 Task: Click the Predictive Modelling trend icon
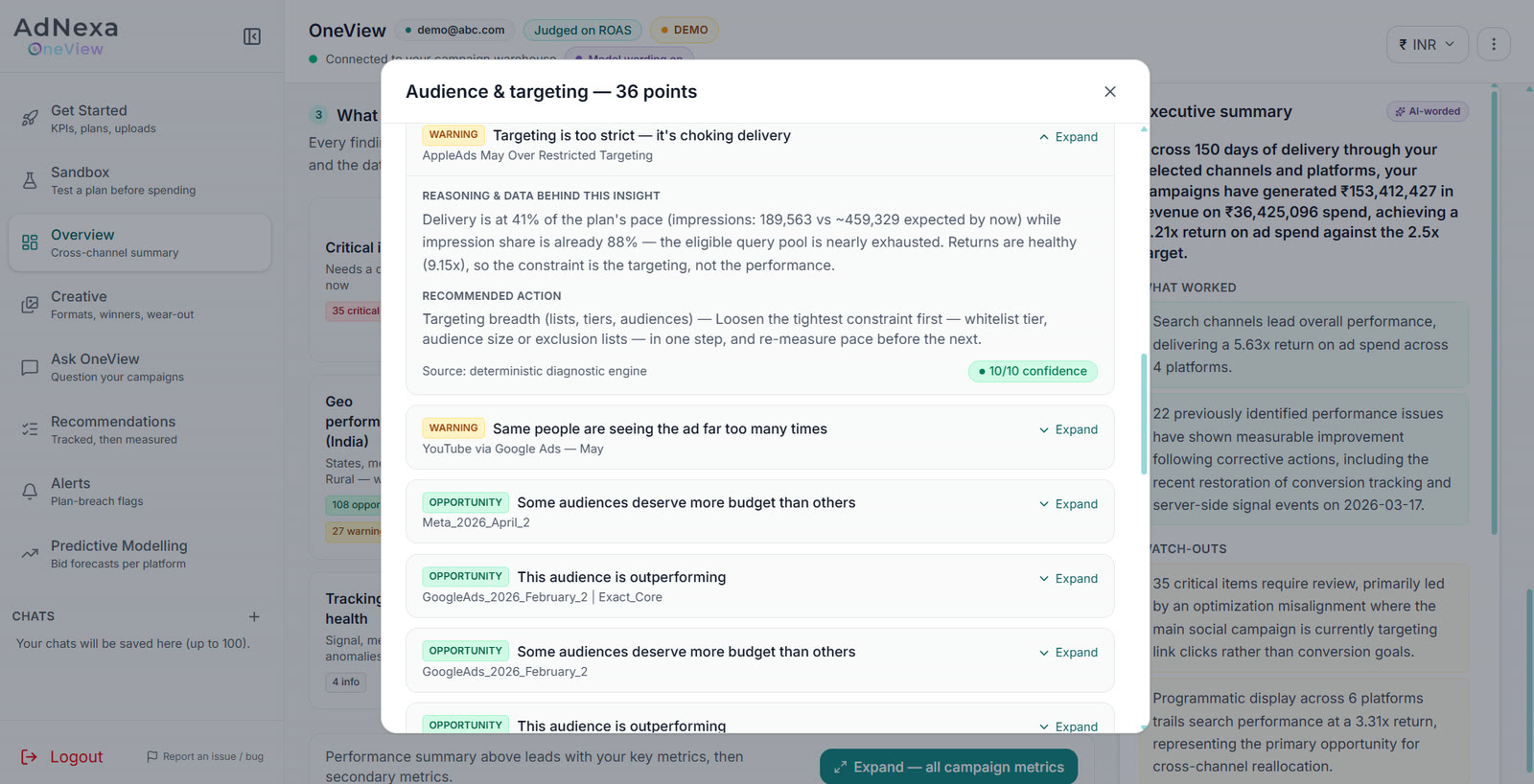pyautogui.click(x=30, y=554)
